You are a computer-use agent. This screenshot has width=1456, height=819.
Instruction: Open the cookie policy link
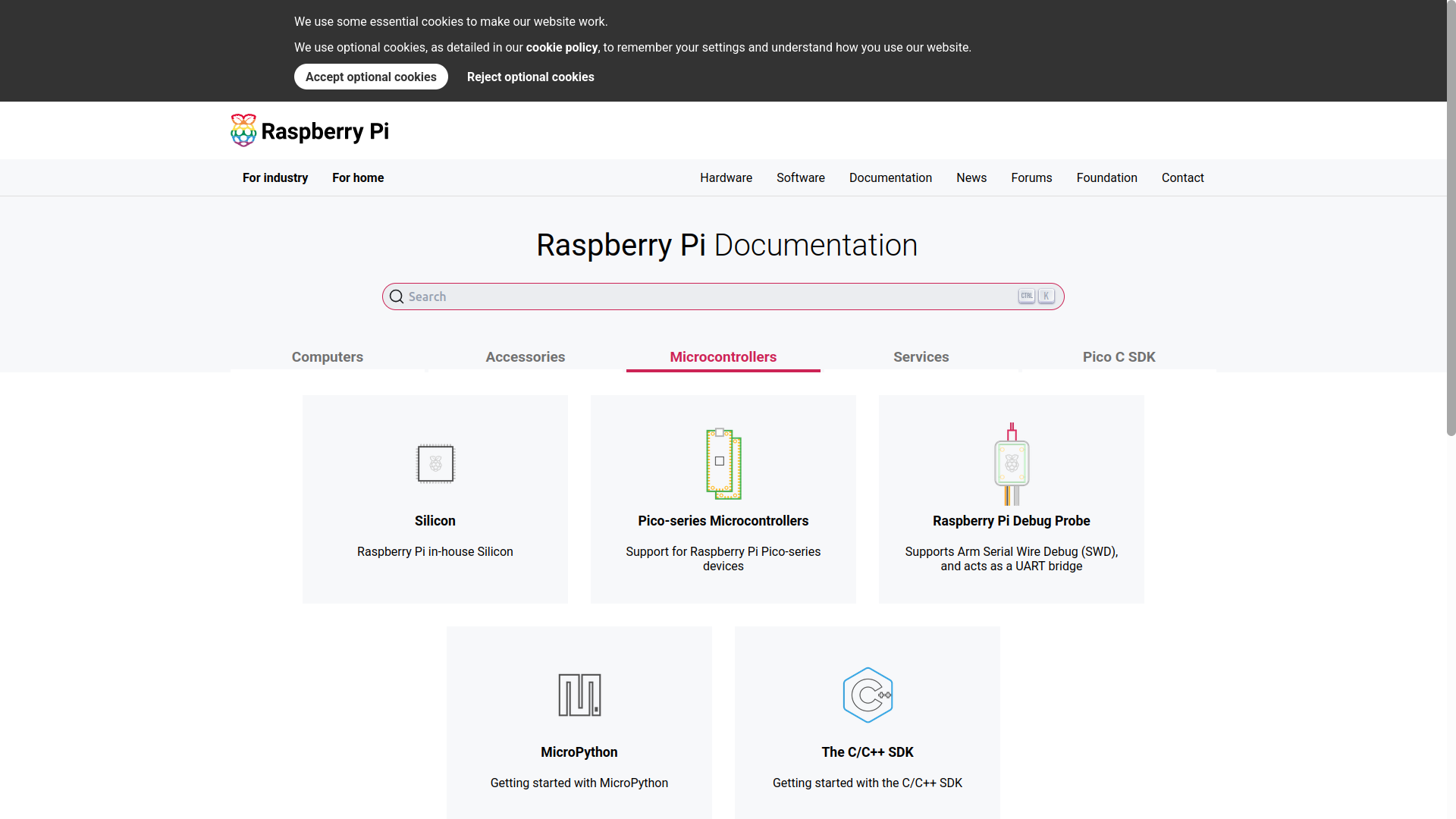(562, 47)
